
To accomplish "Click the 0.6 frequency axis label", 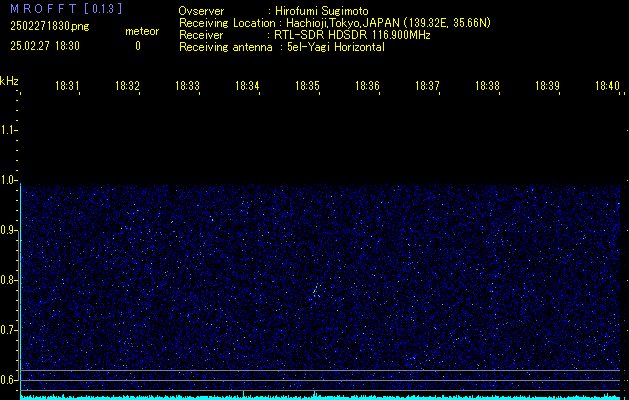I will click(8, 379).
